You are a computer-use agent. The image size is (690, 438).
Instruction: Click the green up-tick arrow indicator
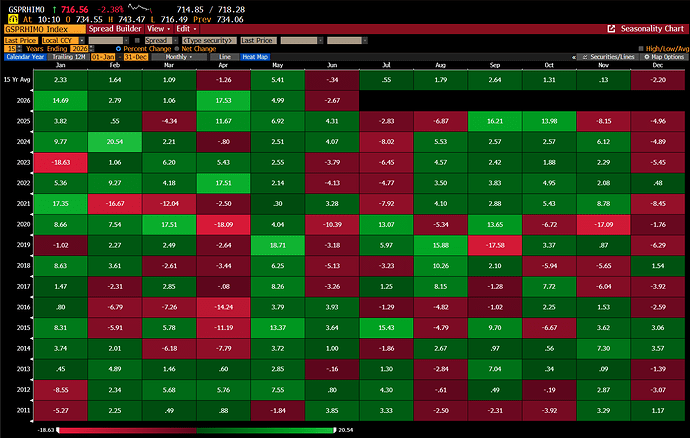tap(55, 9)
